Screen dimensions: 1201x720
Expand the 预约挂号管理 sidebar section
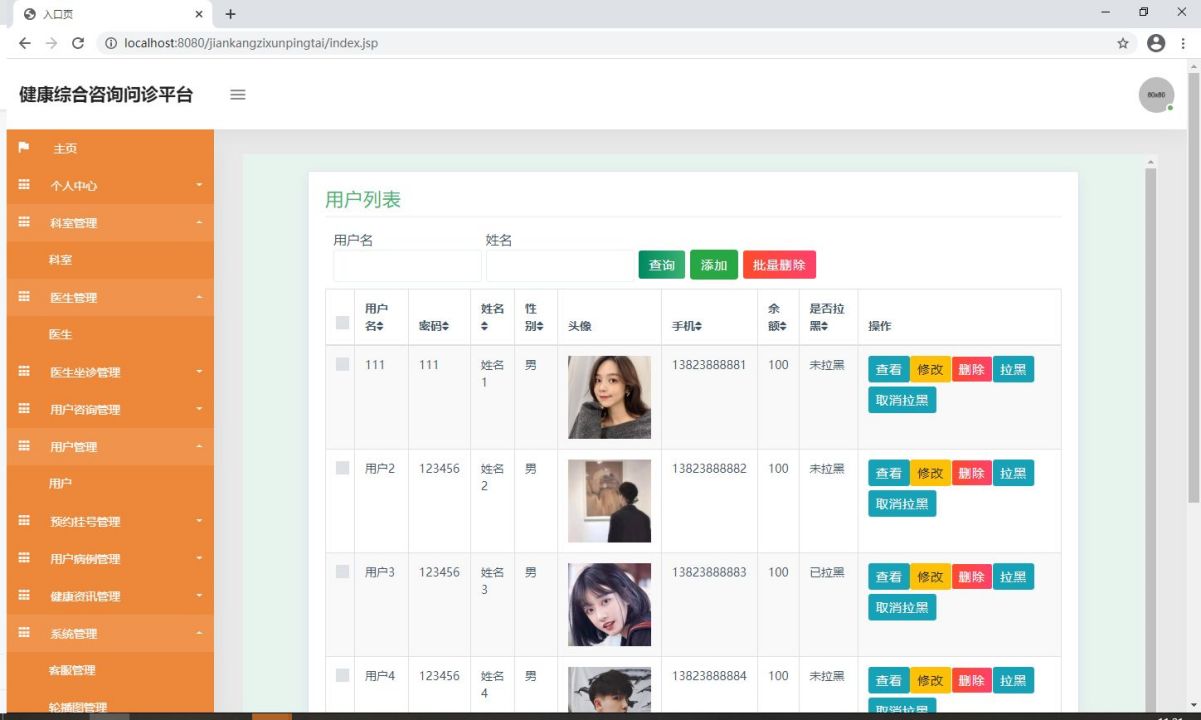tap(110, 521)
